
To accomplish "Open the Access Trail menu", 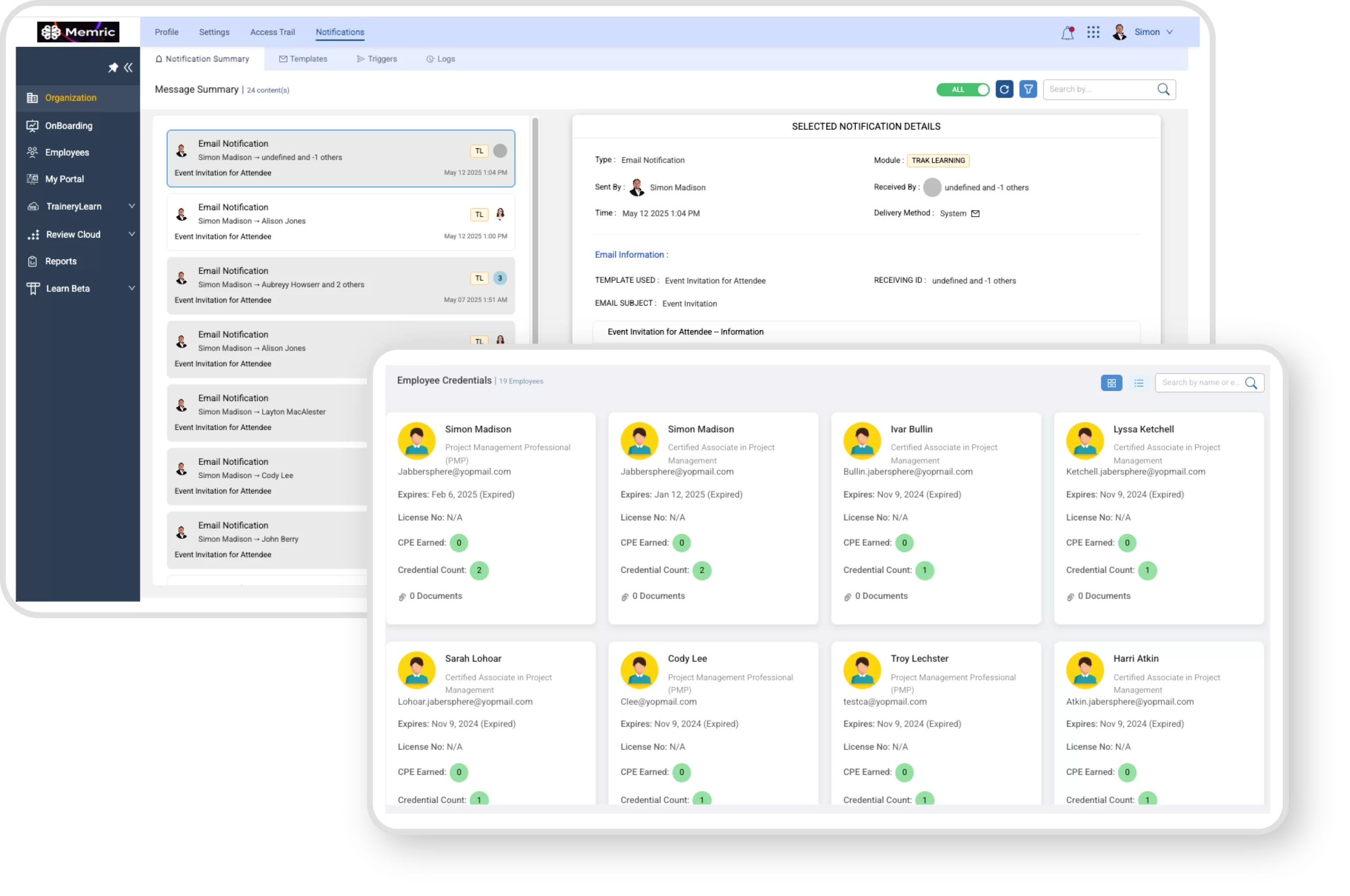I will [272, 32].
